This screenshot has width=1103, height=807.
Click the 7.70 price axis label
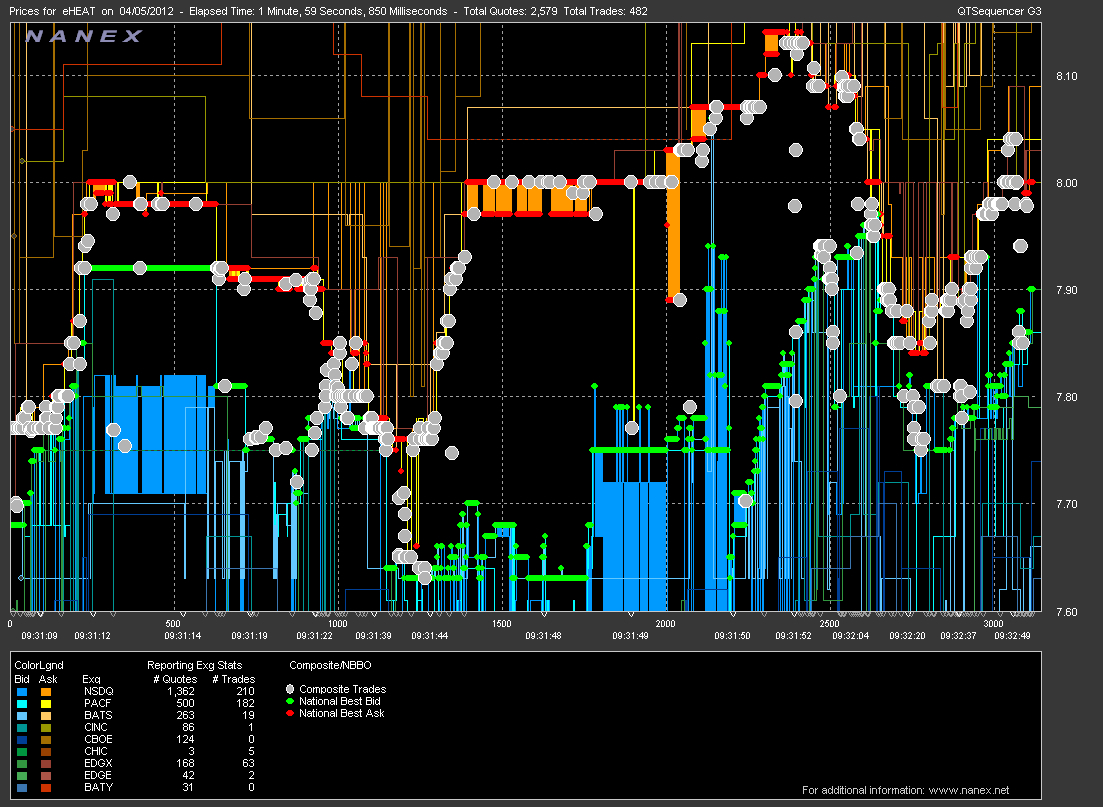(1066, 505)
